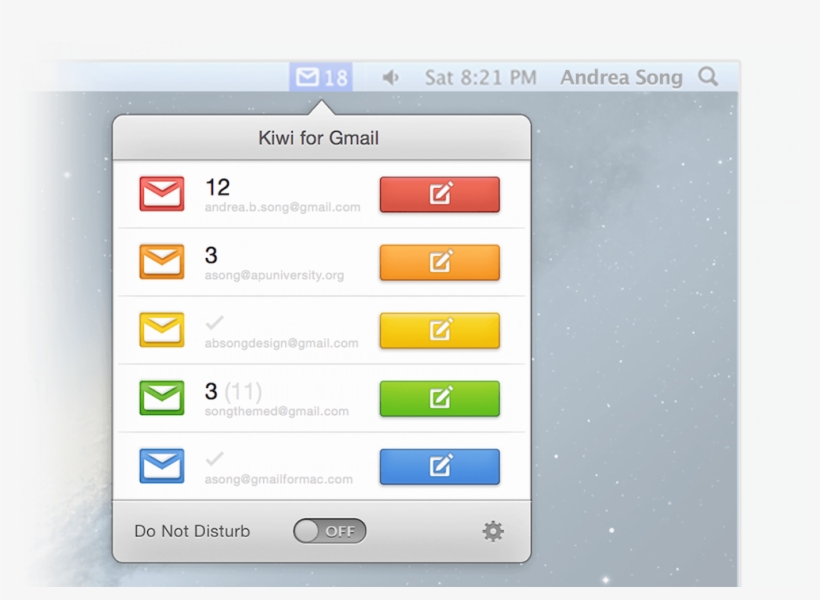Screen dimensions: 820x600
Task: Open Spotlight search from the menu bar
Action: coord(707,76)
